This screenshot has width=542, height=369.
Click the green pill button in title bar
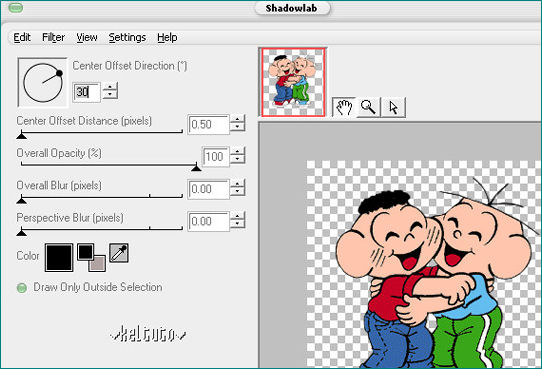pos(15,8)
